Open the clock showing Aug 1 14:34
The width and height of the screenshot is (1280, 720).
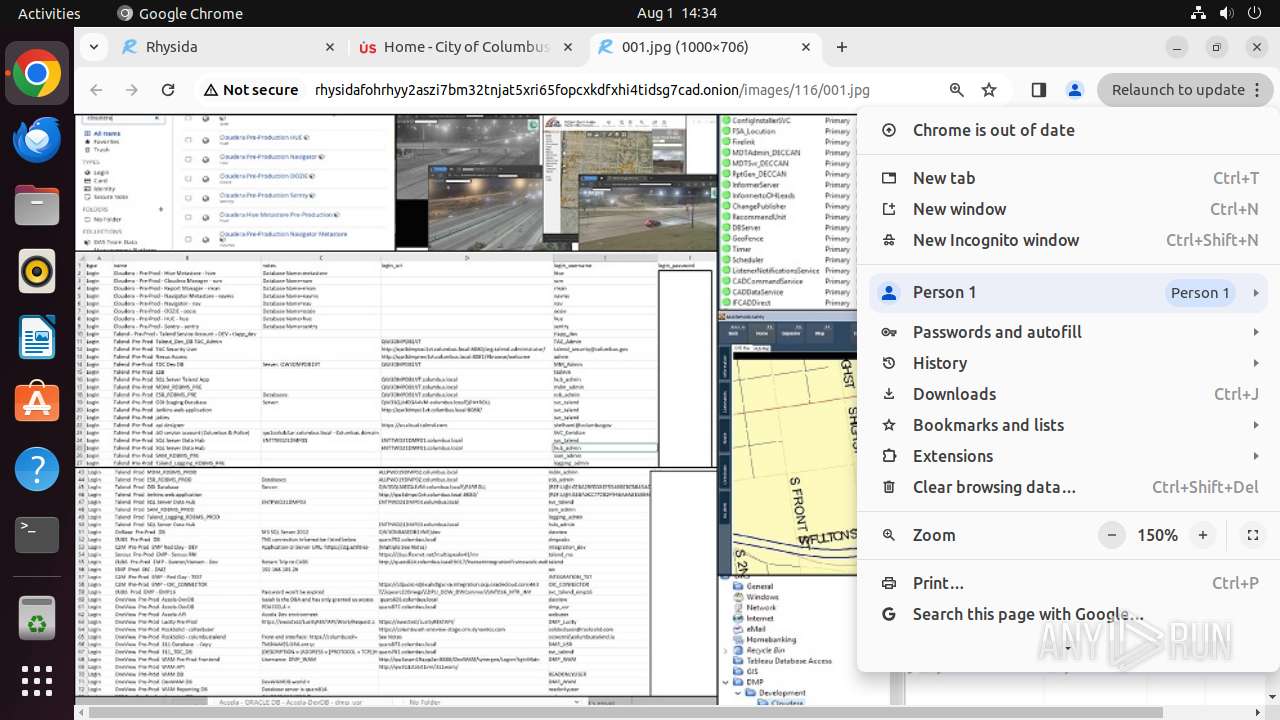(677, 13)
